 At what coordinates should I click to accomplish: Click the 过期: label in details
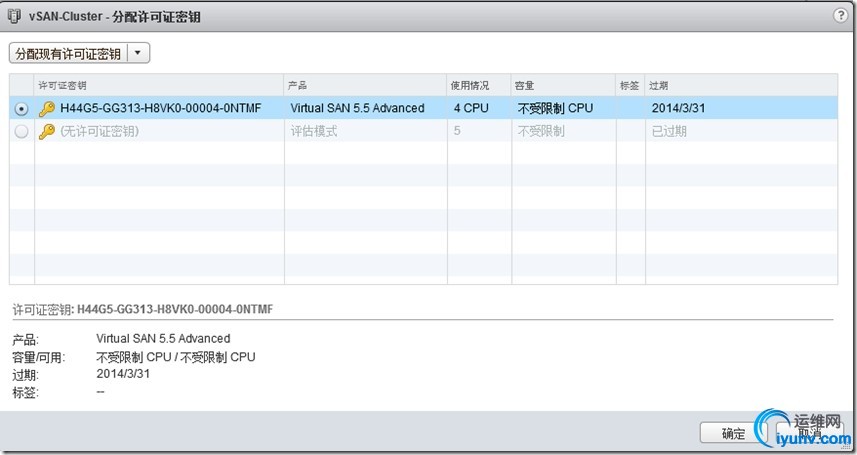26,376
